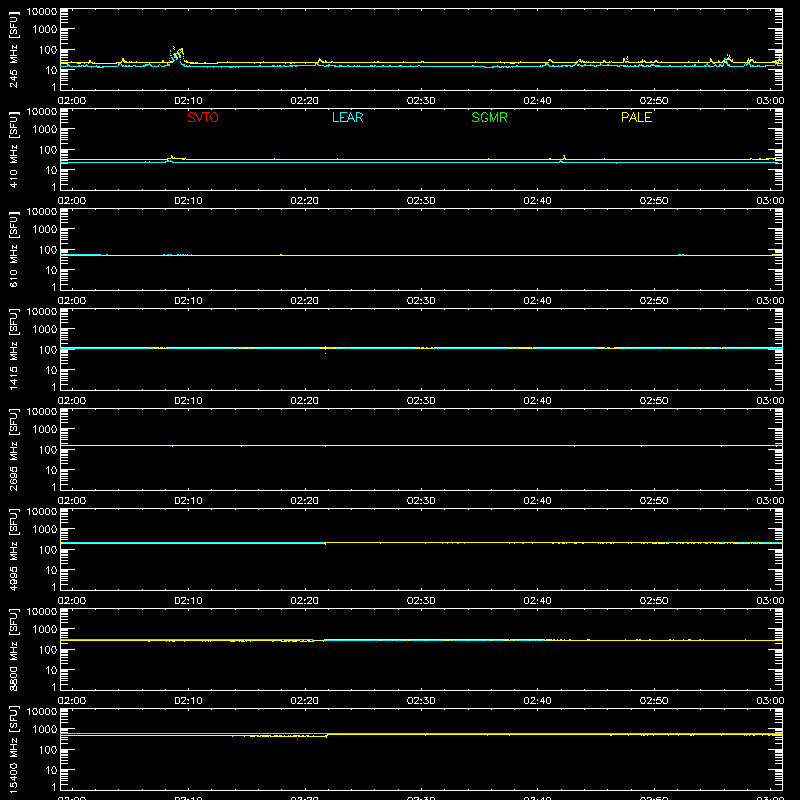Select the 2695 MHz [SFU] axis title
The height and width of the screenshot is (800, 800).
click(x=13, y=449)
